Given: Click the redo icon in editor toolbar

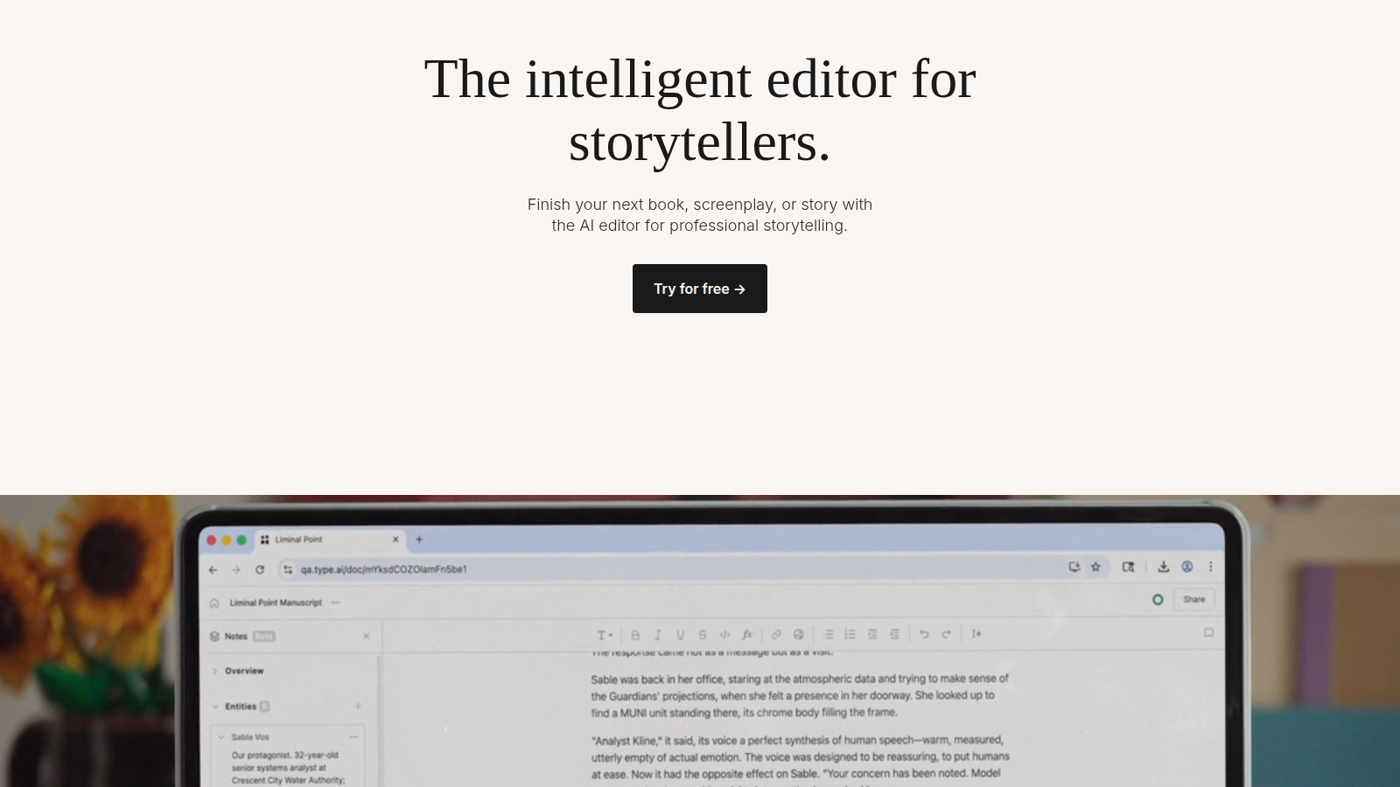Looking at the screenshot, I should click(946, 635).
